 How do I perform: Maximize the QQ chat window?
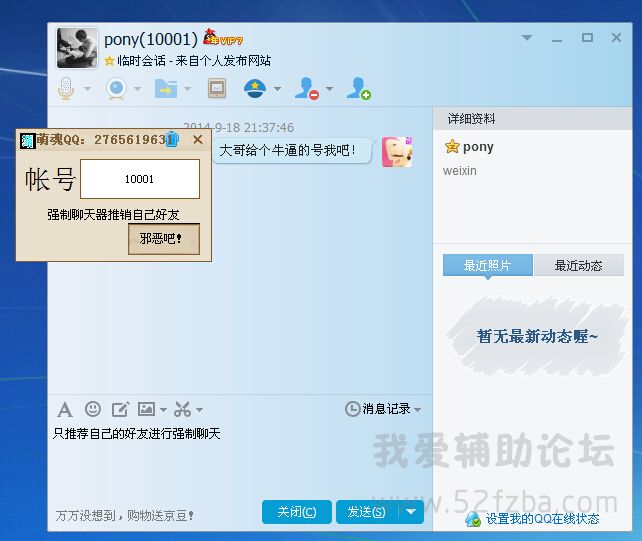[588, 38]
